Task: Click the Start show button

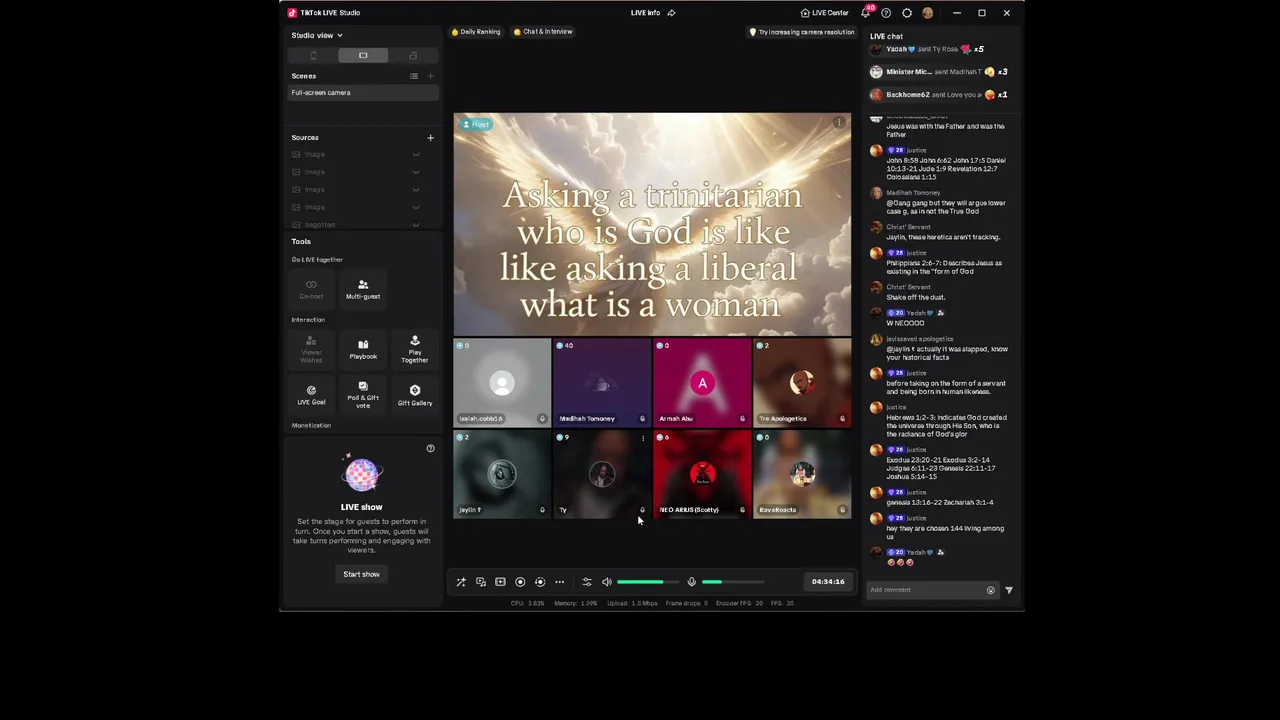Action: pos(362,575)
